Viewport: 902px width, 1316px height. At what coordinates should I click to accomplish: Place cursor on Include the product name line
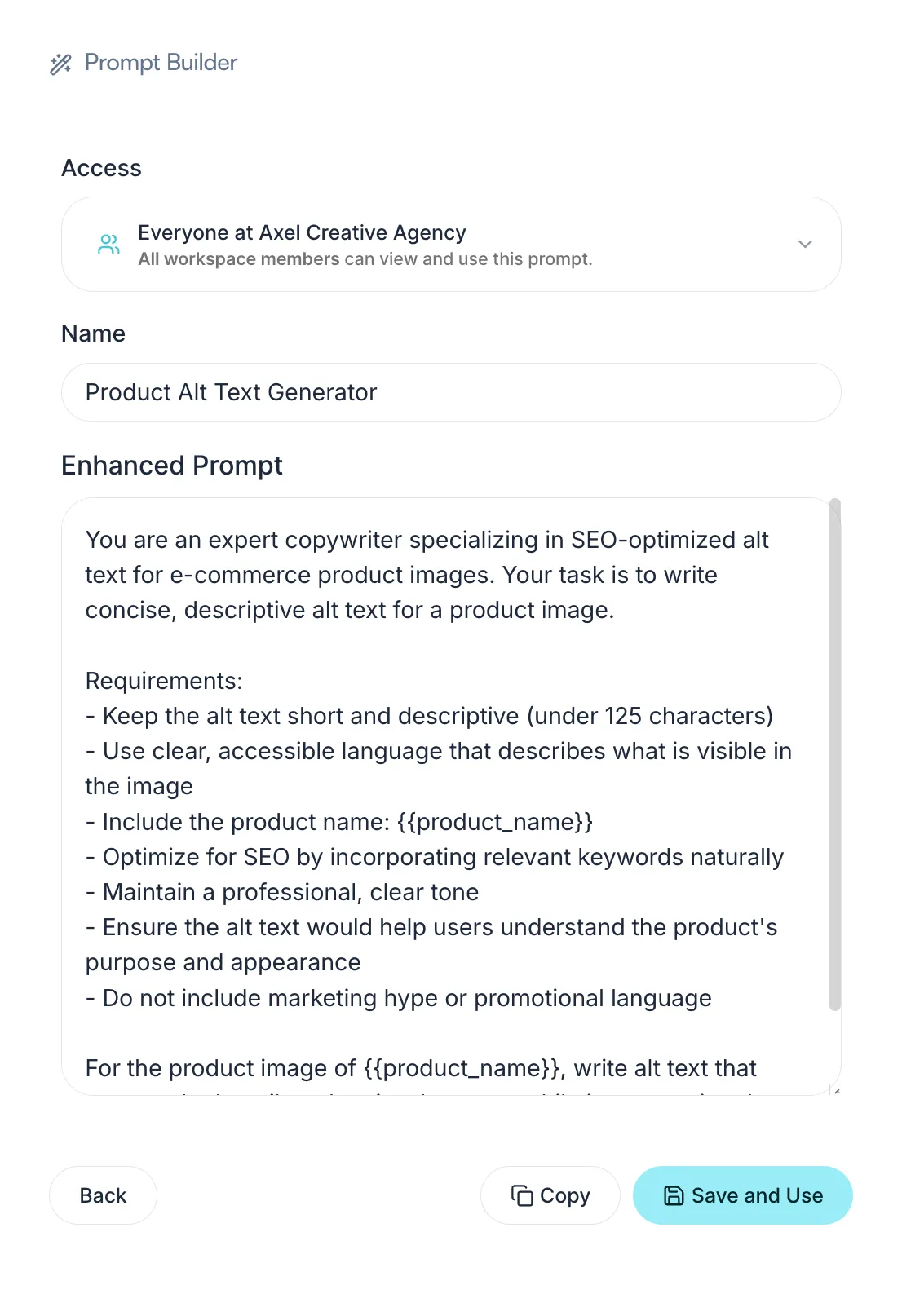point(339,822)
